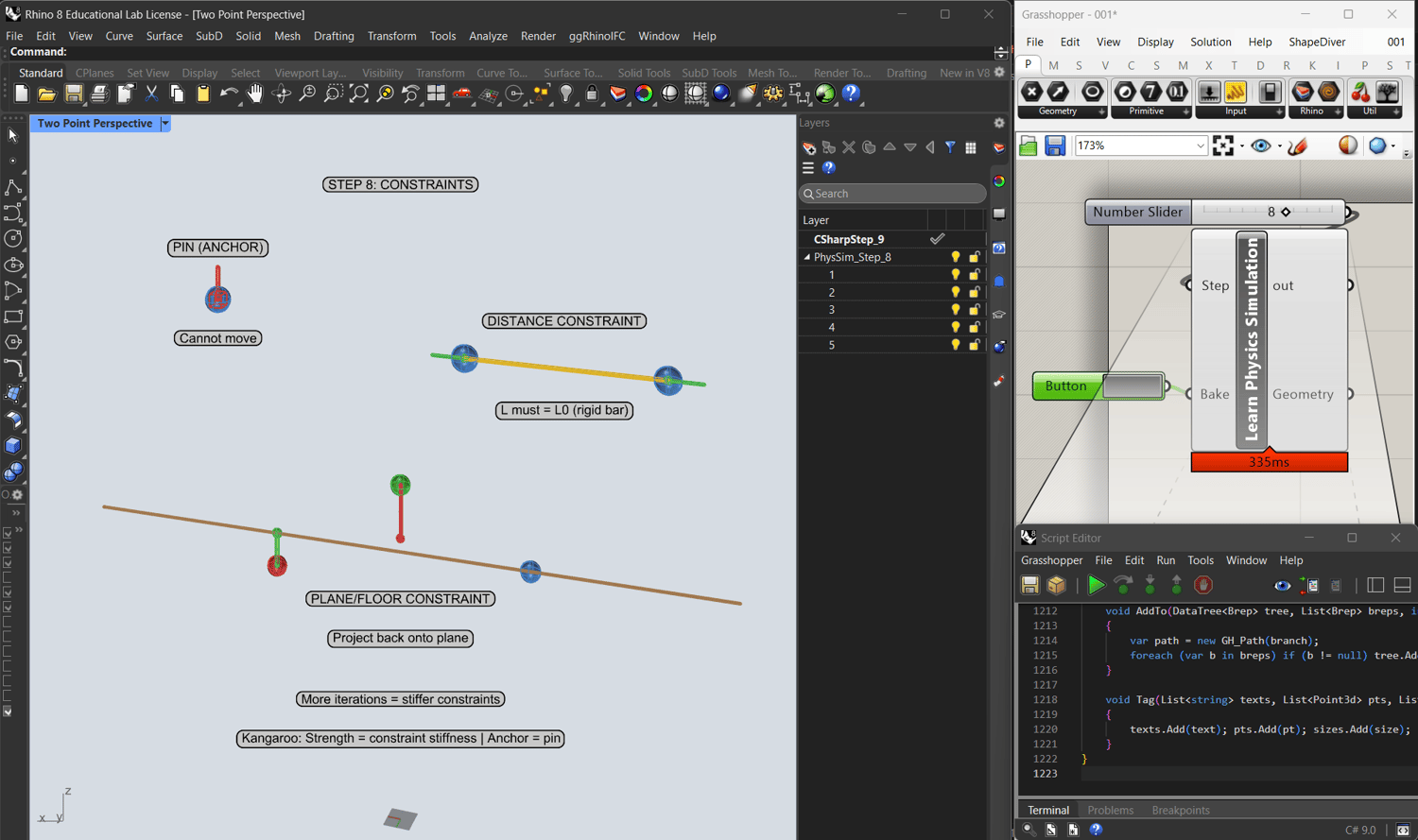Collapse the PhysSim_Step_8 layer tree
1418x840 pixels.
pyautogui.click(x=807, y=257)
